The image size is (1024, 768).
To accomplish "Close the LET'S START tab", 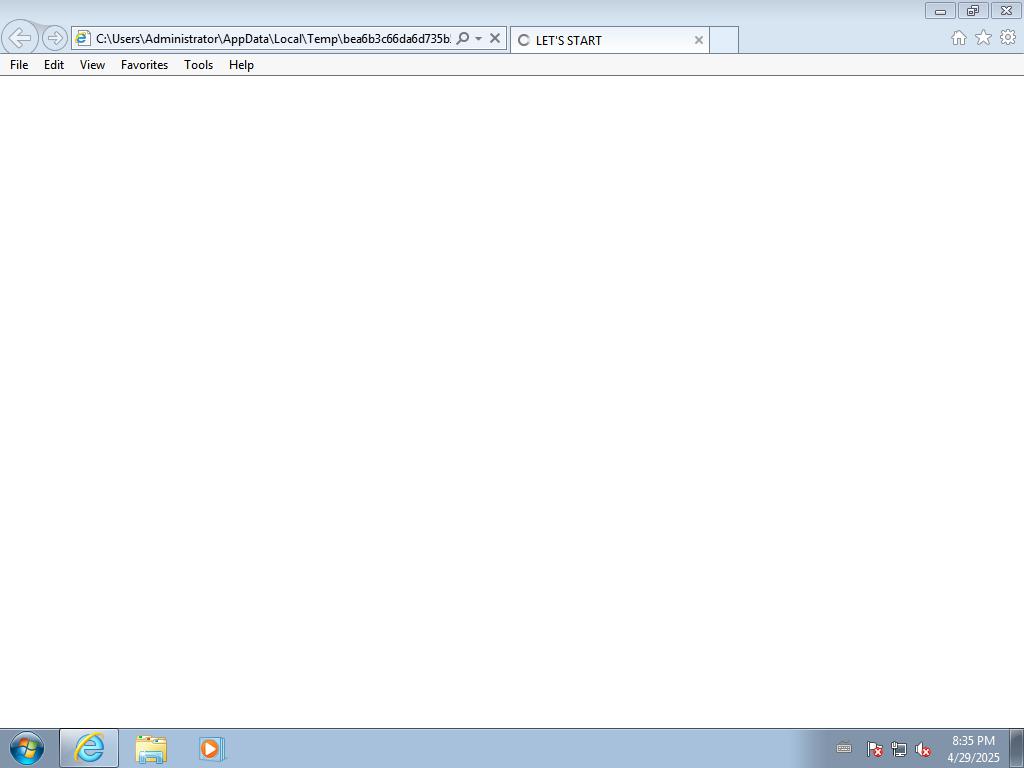I will pos(699,40).
